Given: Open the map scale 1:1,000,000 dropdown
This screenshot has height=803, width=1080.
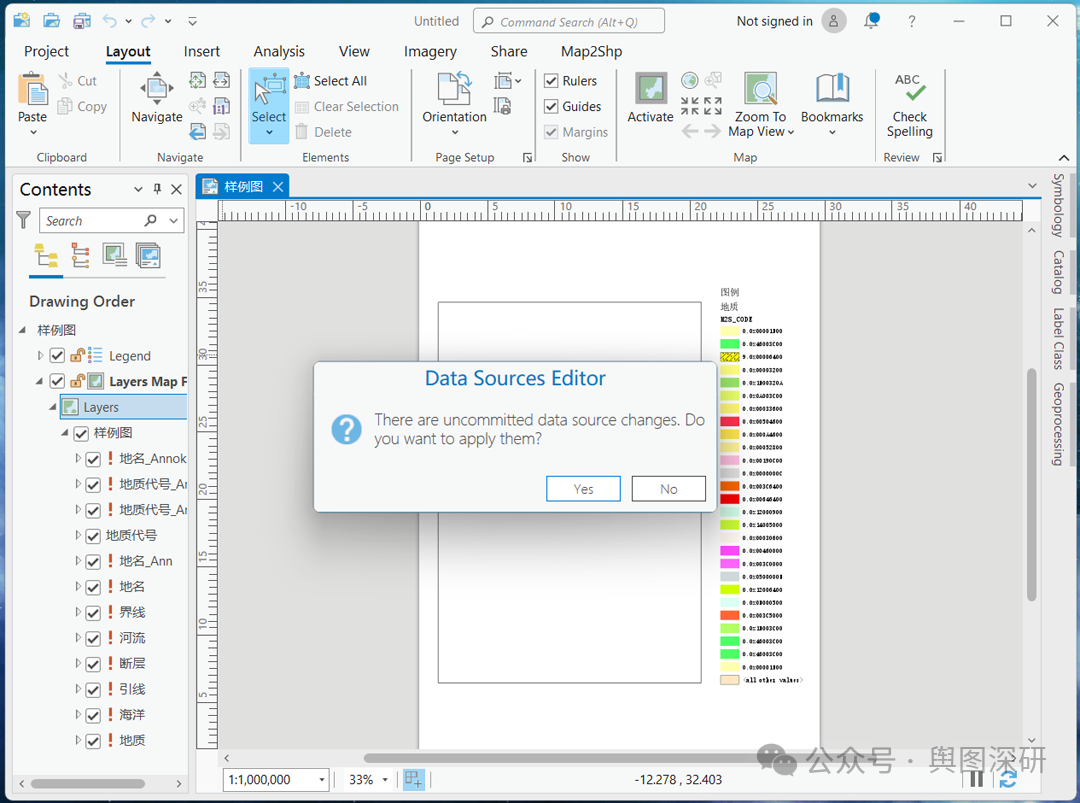Looking at the screenshot, I should click(322, 780).
